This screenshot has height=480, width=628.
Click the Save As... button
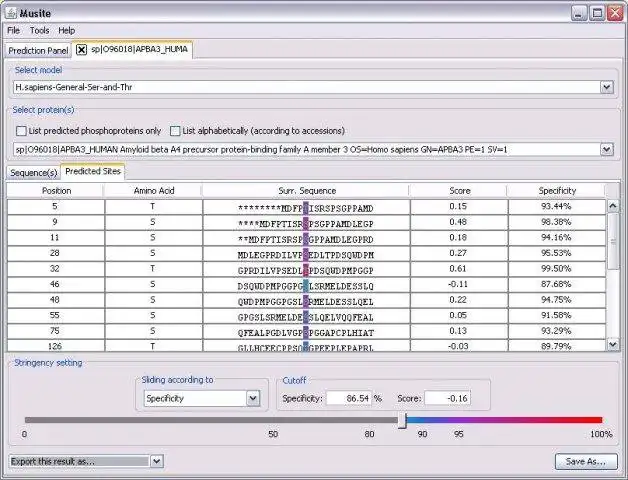[586, 462]
